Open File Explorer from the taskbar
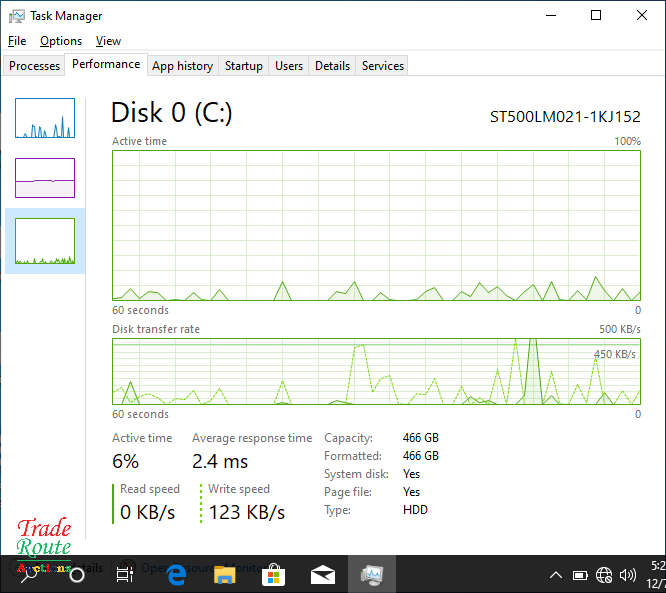The height and width of the screenshot is (593, 666). point(225,575)
